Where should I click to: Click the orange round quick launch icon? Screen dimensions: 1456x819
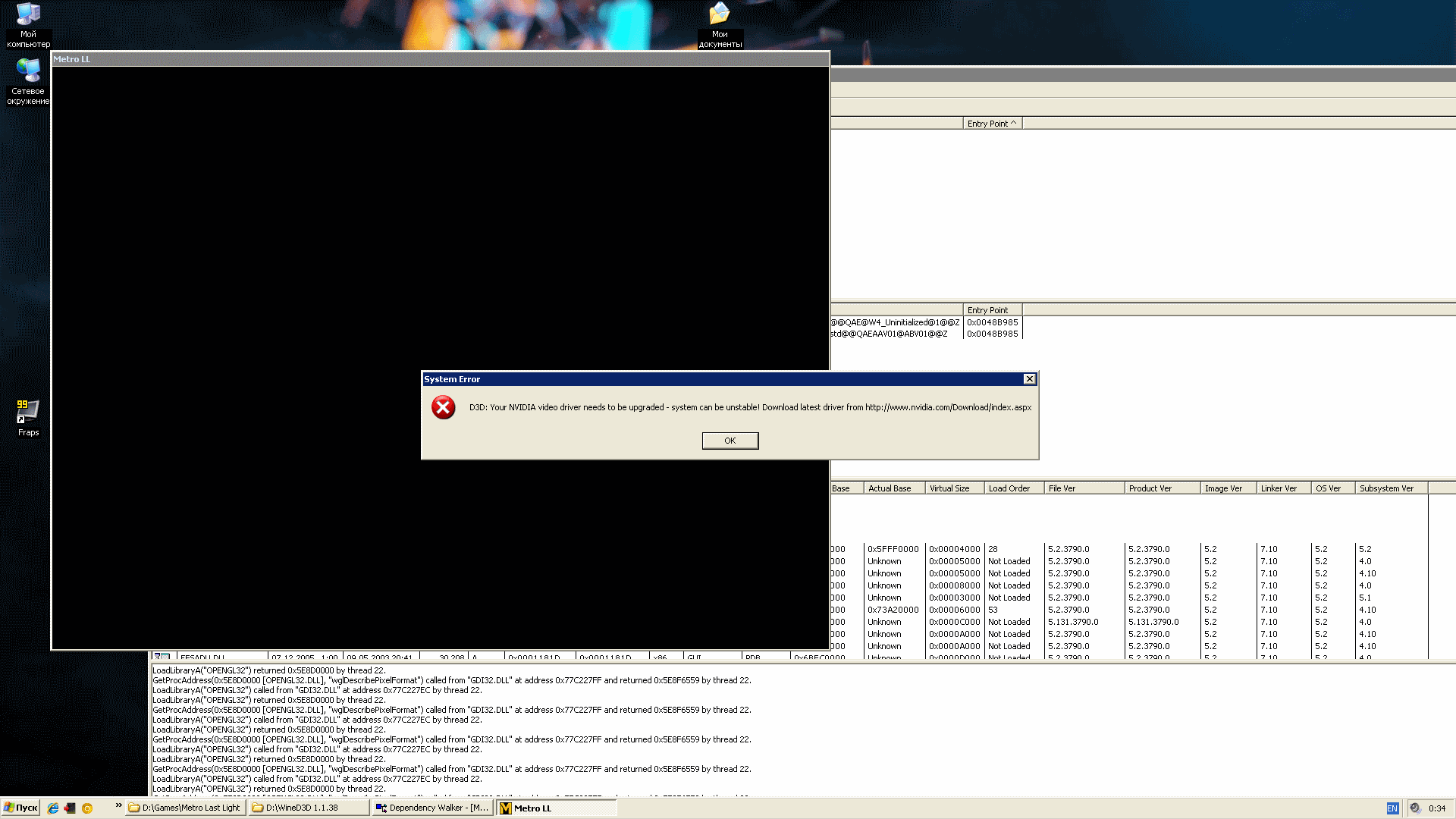(87, 808)
